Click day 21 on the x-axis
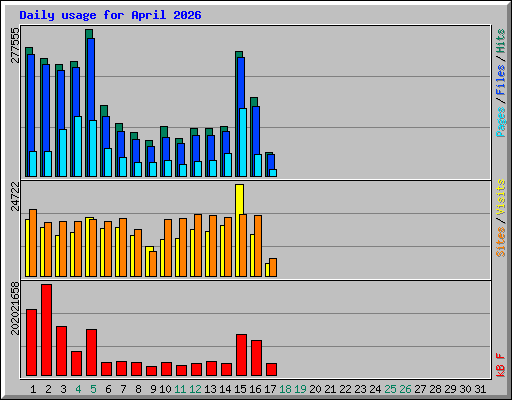 point(330,389)
